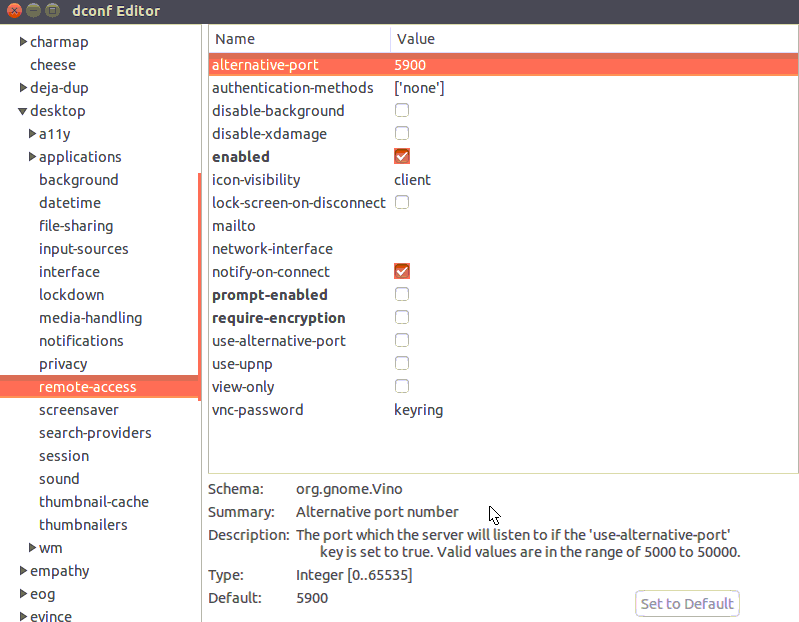Enable the require-encryption checkbox
799x622 pixels.
pyautogui.click(x=402, y=317)
